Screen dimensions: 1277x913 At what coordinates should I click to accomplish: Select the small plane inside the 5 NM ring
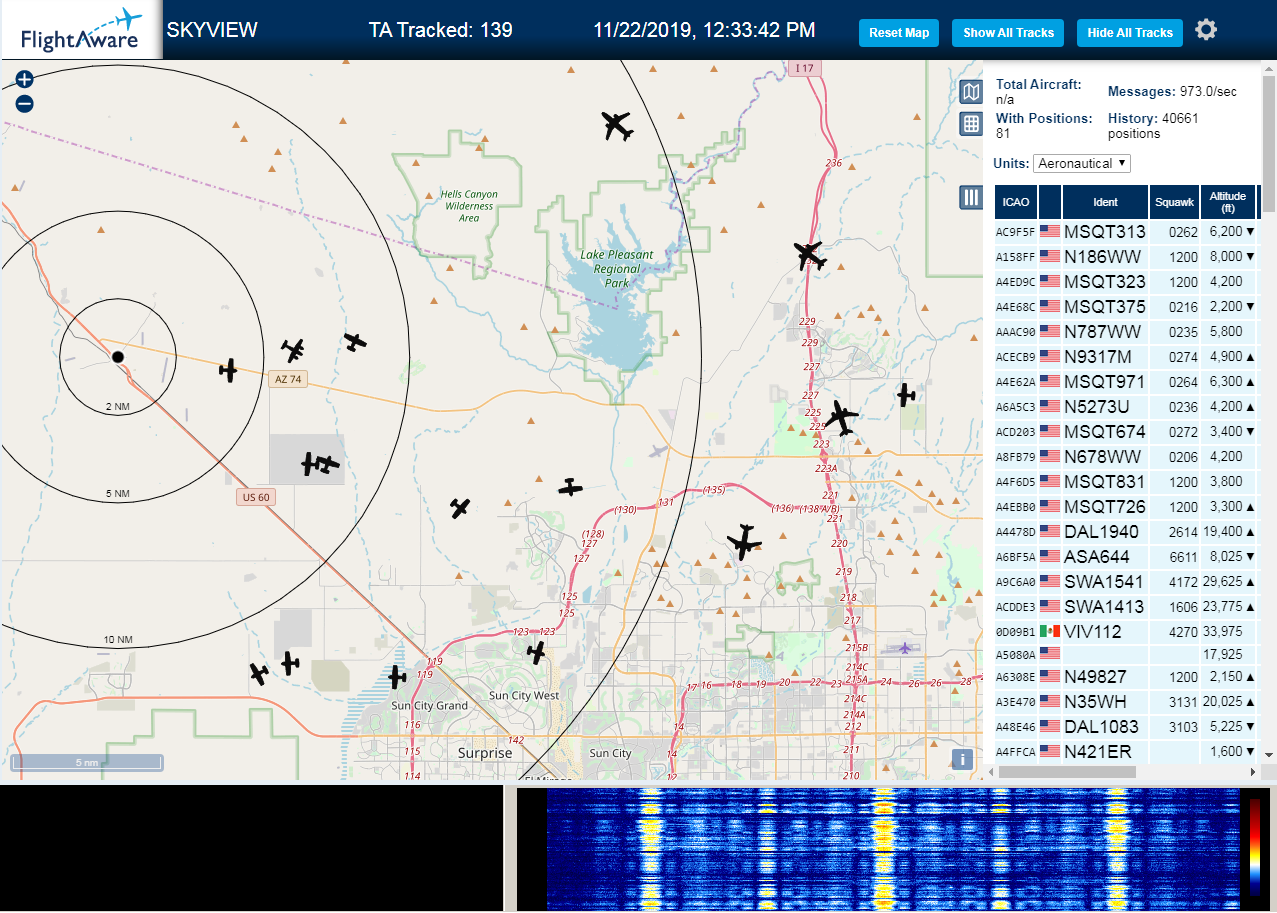(229, 370)
